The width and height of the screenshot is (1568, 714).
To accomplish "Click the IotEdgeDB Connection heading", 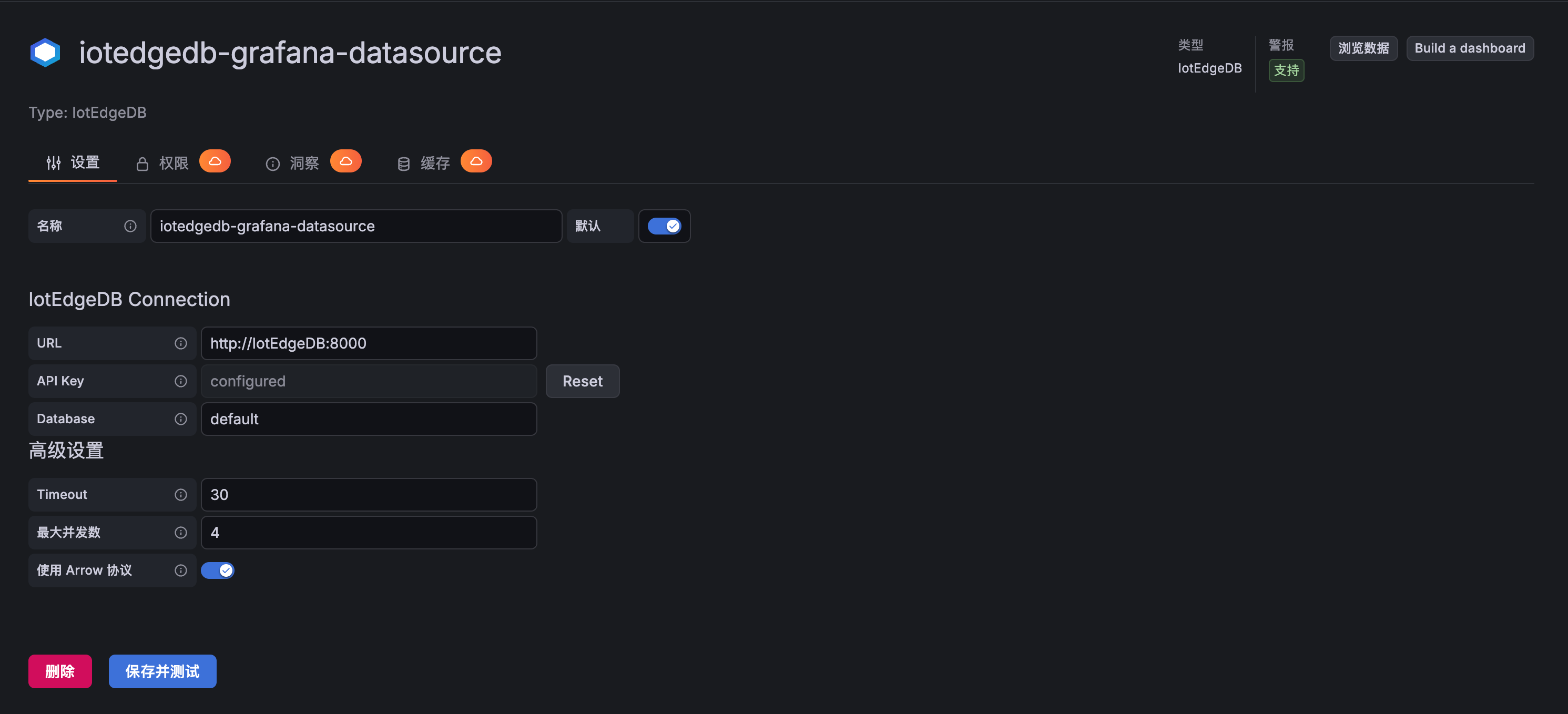I will pyautogui.click(x=130, y=300).
